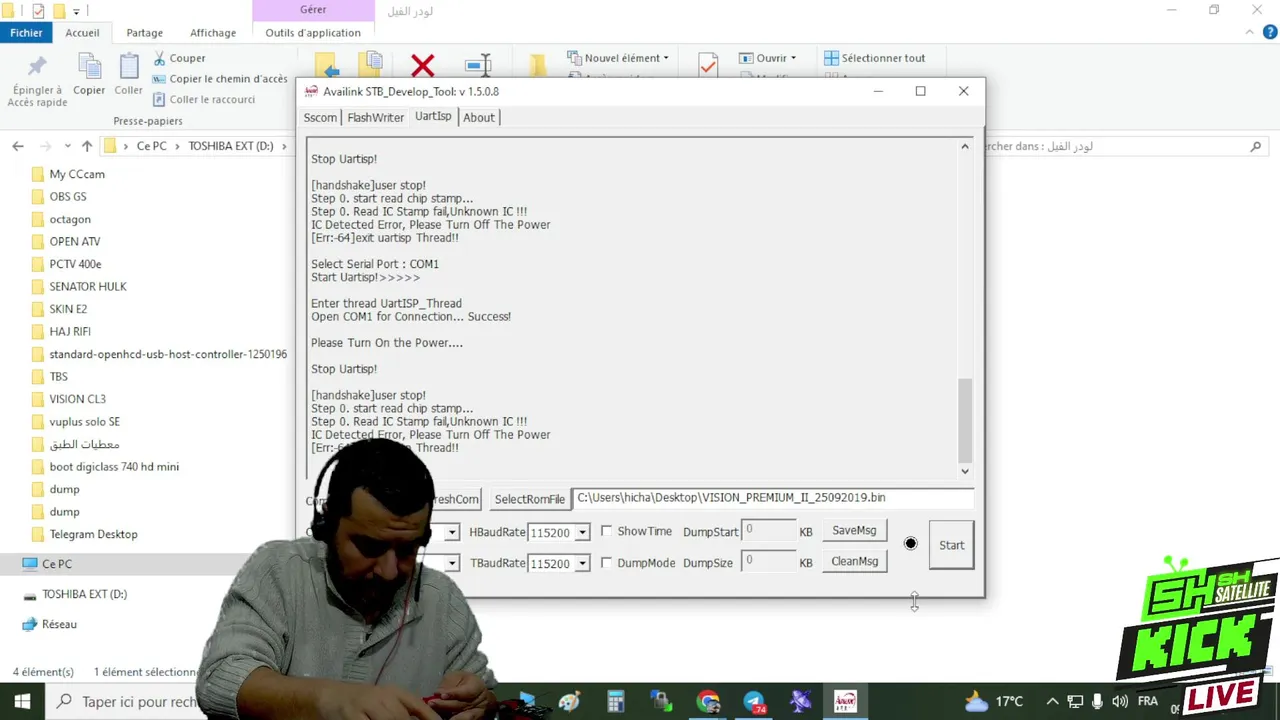Click the Explorer back arrow

coord(18,146)
